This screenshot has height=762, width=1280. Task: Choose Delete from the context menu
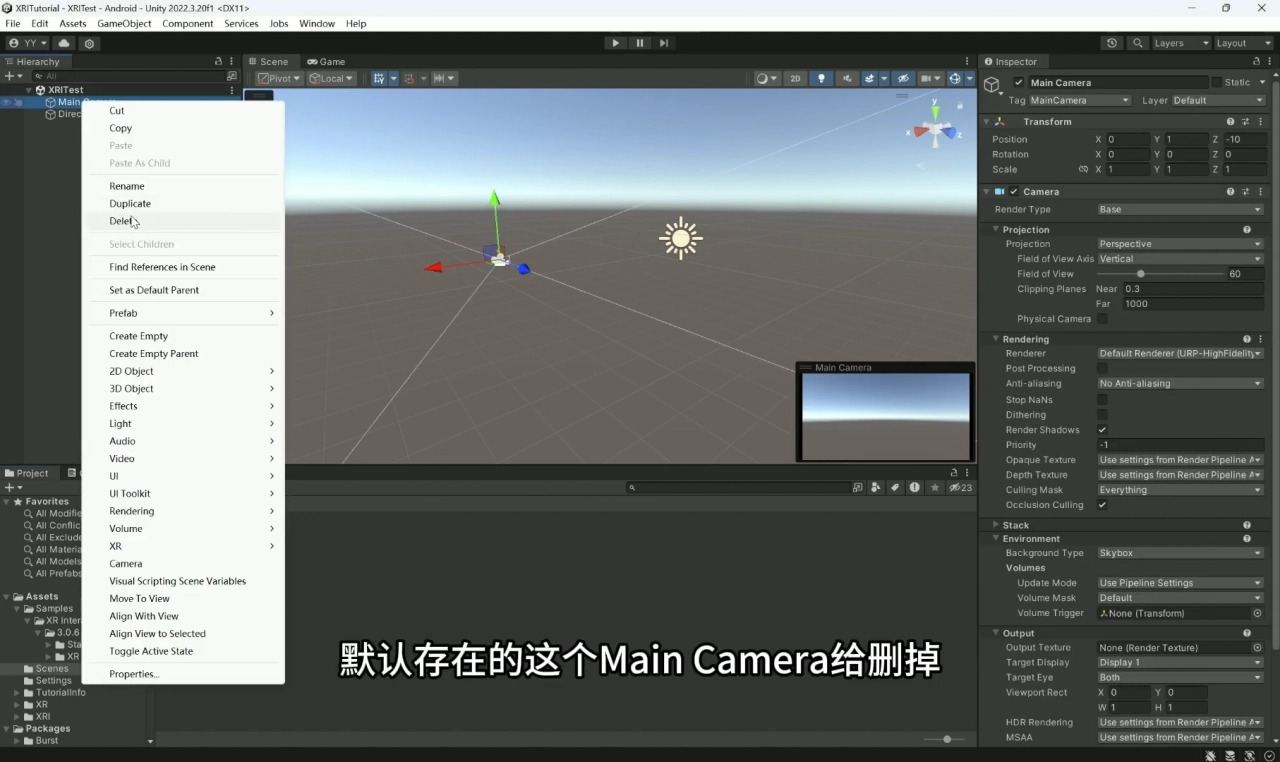tap(184, 221)
